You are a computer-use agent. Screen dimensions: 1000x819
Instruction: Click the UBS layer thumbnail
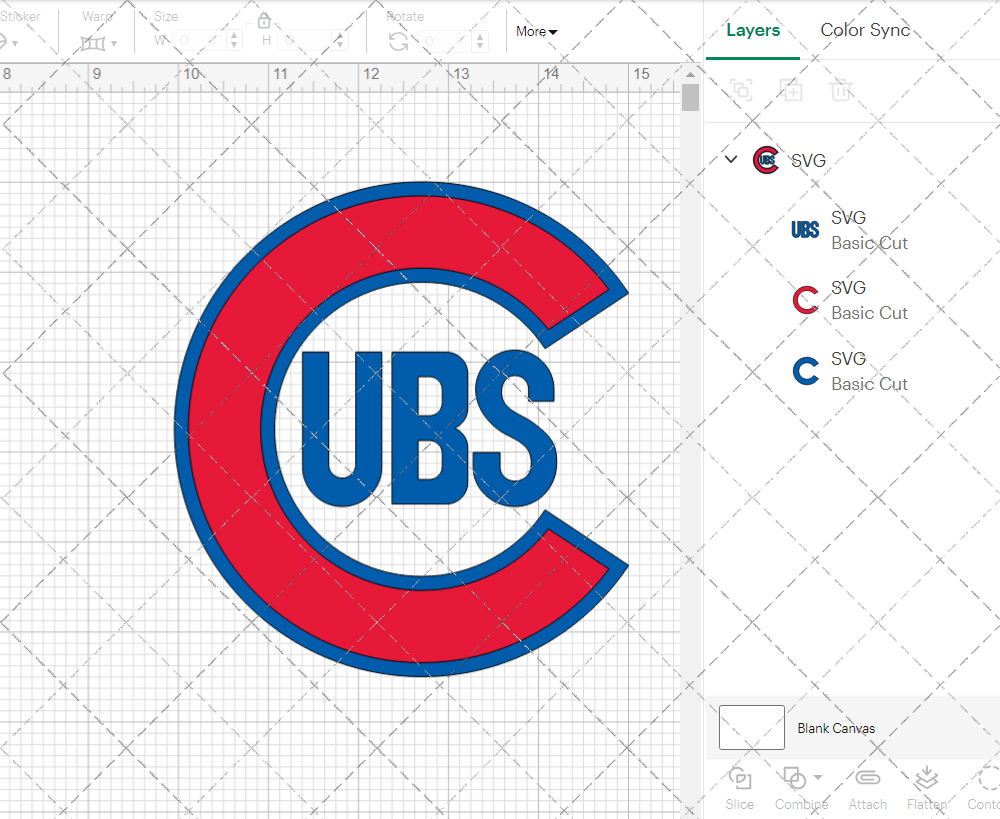805,230
